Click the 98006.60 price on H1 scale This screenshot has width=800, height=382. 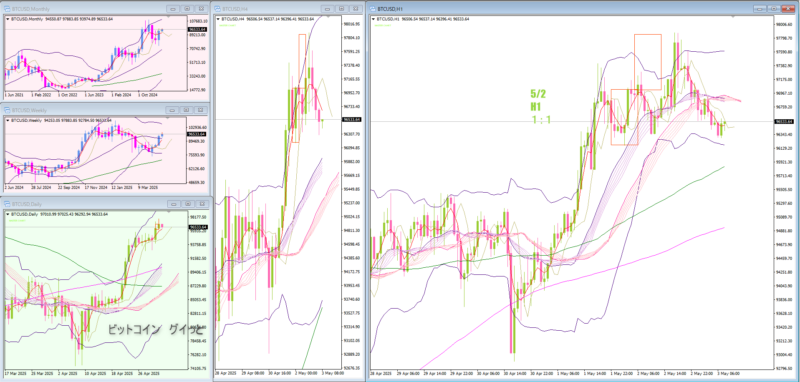783,24
